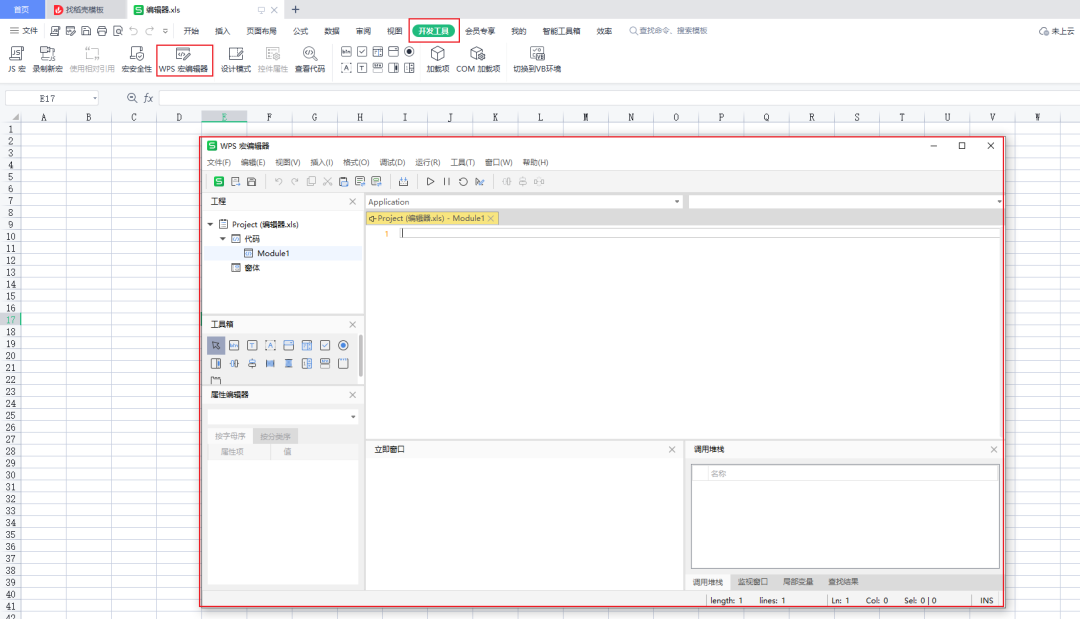The image size is (1080, 619).
Task: Open the Name Box dropdown showing E17
Action: pyautogui.click(x=94, y=98)
